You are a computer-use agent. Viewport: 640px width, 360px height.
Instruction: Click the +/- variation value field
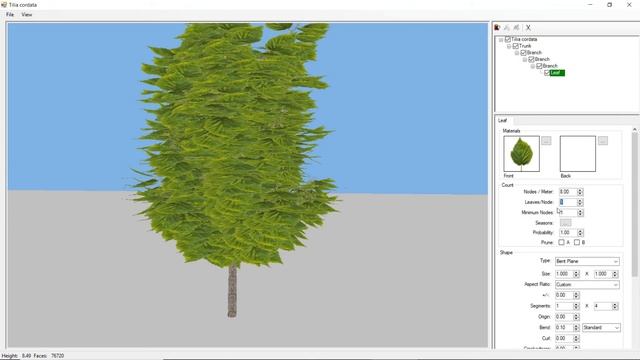coord(564,295)
